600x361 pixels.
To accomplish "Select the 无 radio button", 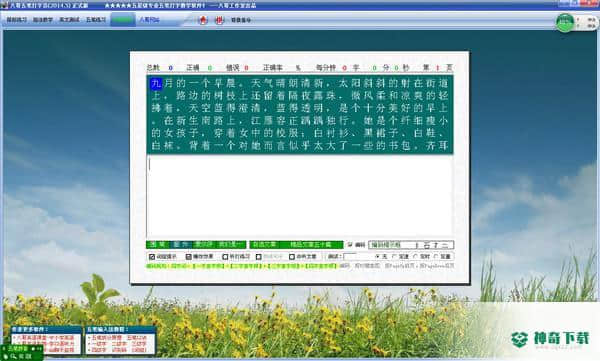I will [x=378, y=256].
